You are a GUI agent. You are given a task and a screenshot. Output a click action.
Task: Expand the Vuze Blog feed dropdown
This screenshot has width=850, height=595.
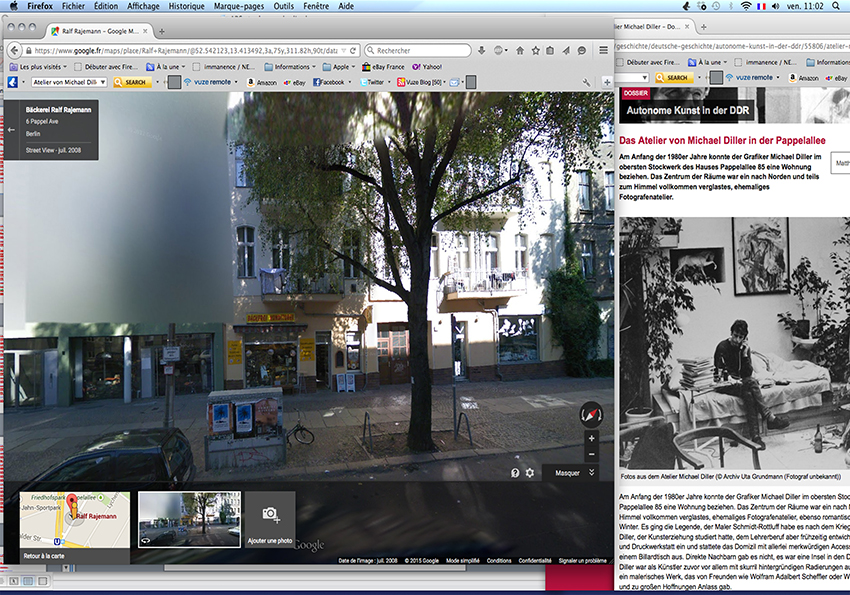(x=445, y=82)
